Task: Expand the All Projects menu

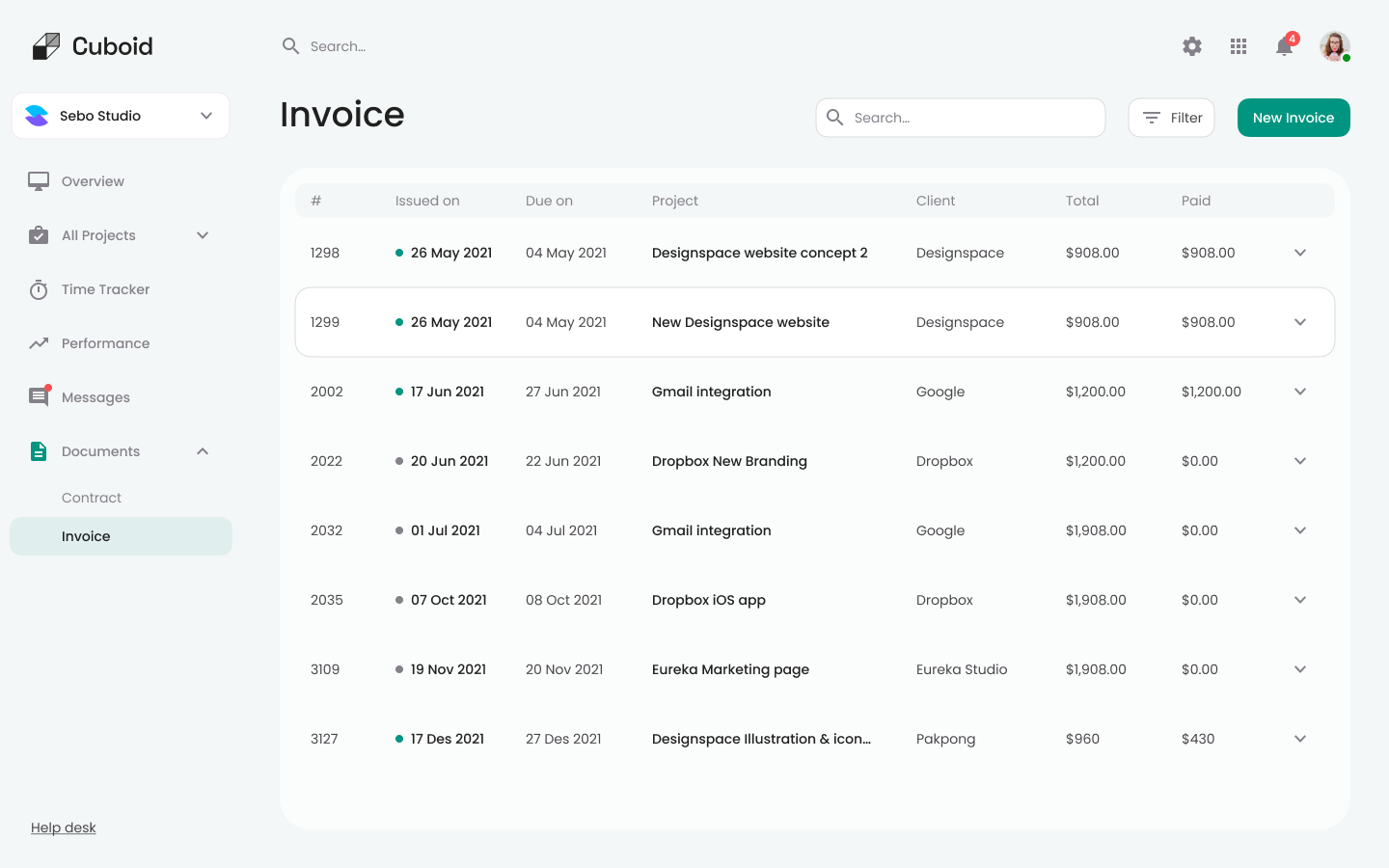Action: (202, 235)
